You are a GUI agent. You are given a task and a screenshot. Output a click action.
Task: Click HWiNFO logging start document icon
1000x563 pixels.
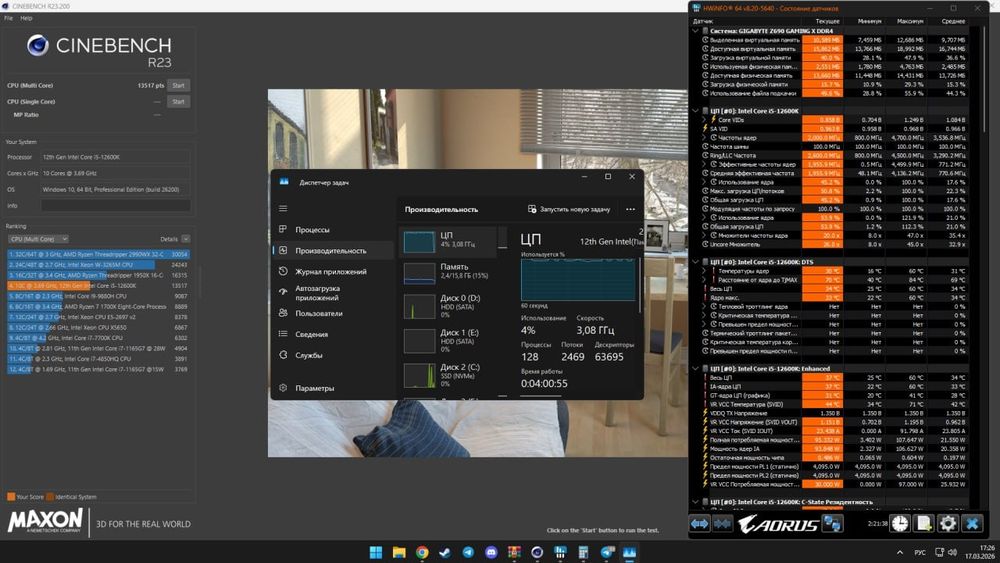923,523
